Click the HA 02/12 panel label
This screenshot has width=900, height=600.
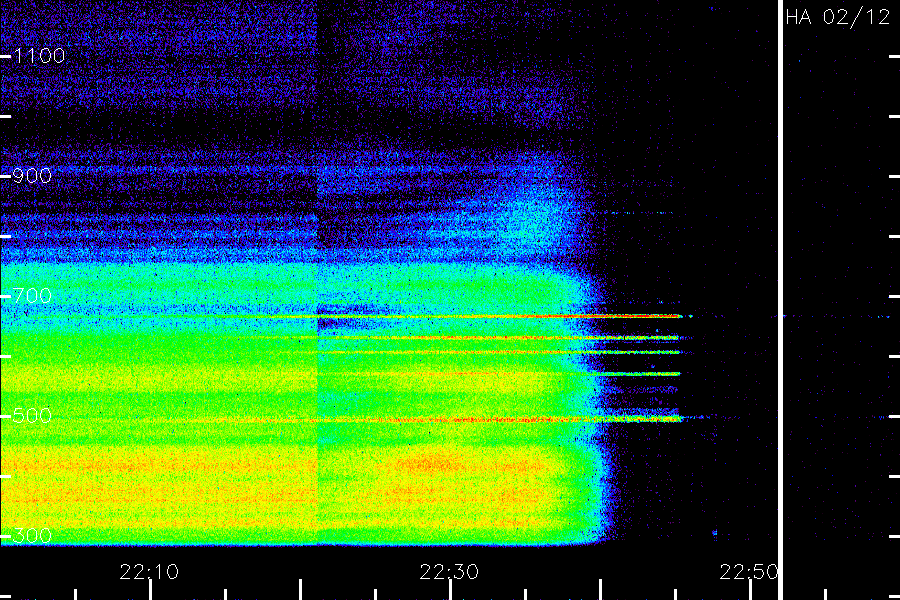tap(838, 17)
